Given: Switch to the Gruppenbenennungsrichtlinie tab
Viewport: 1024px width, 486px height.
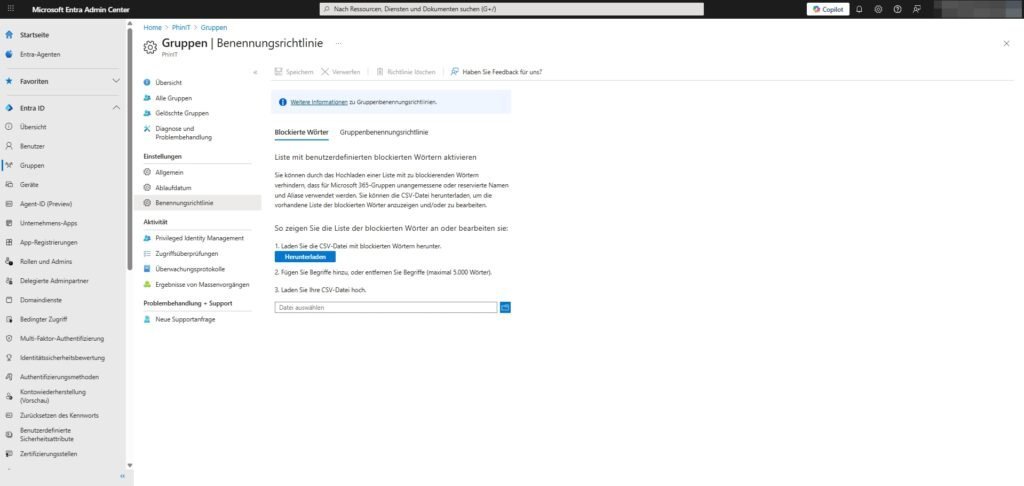Looking at the screenshot, I should 384,132.
